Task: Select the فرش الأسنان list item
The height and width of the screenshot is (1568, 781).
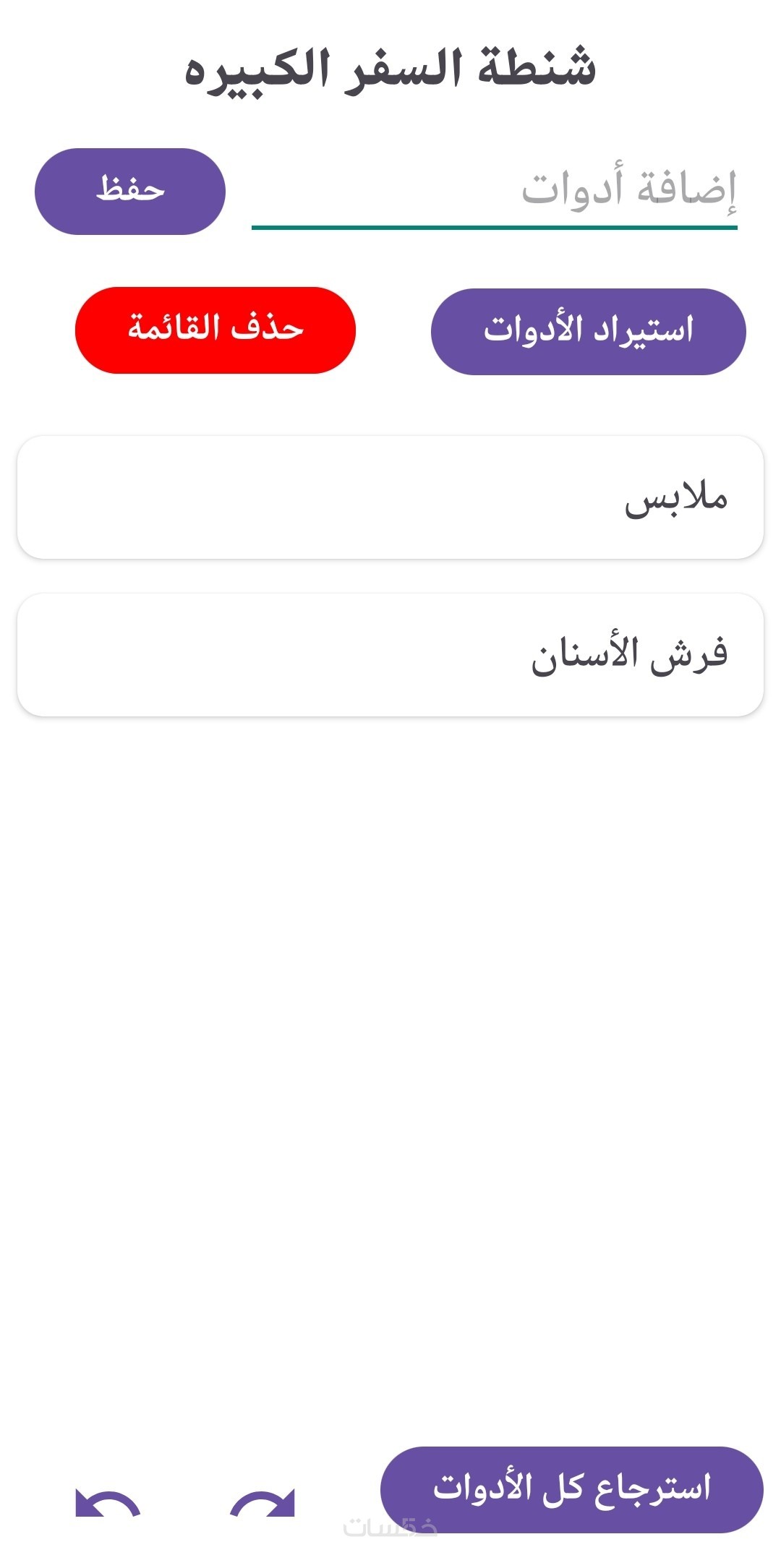Action: pyautogui.click(x=390, y=655)
